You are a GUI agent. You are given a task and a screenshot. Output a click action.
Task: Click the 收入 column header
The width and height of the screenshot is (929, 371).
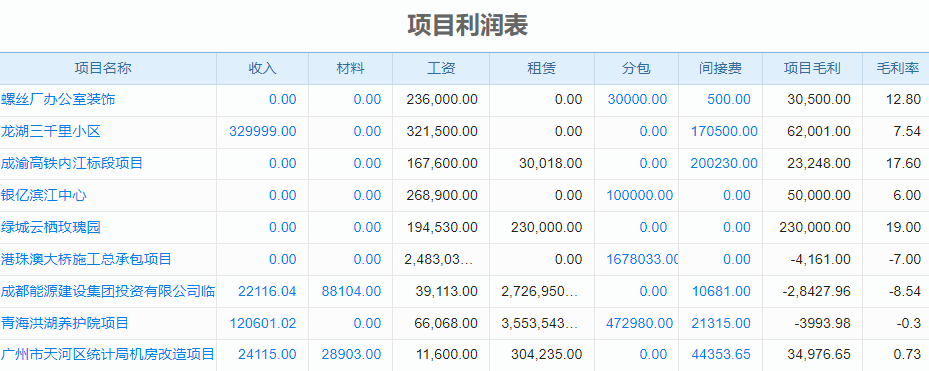[x=262, y=69]
